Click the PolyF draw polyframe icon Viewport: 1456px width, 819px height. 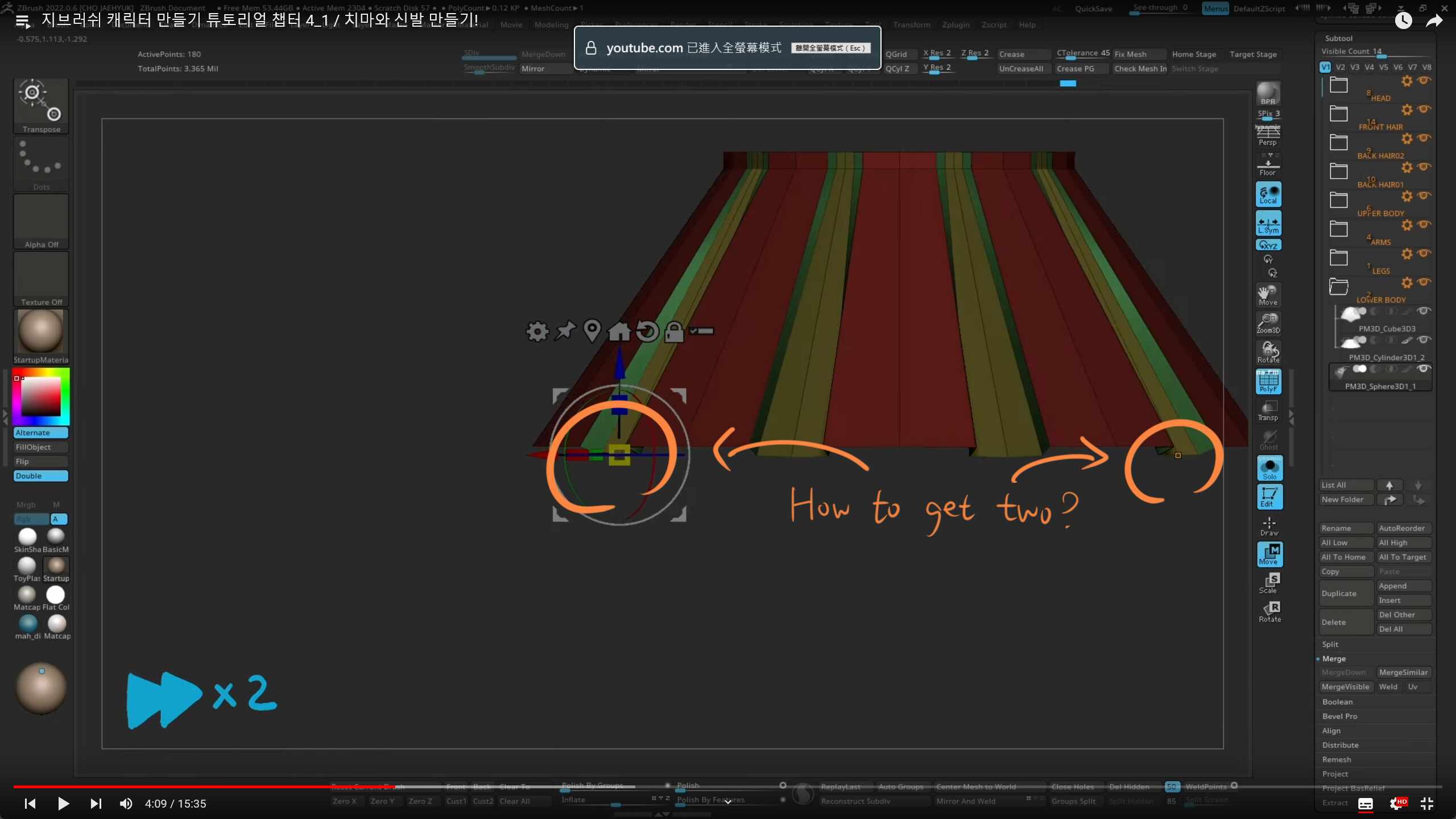1268,381
